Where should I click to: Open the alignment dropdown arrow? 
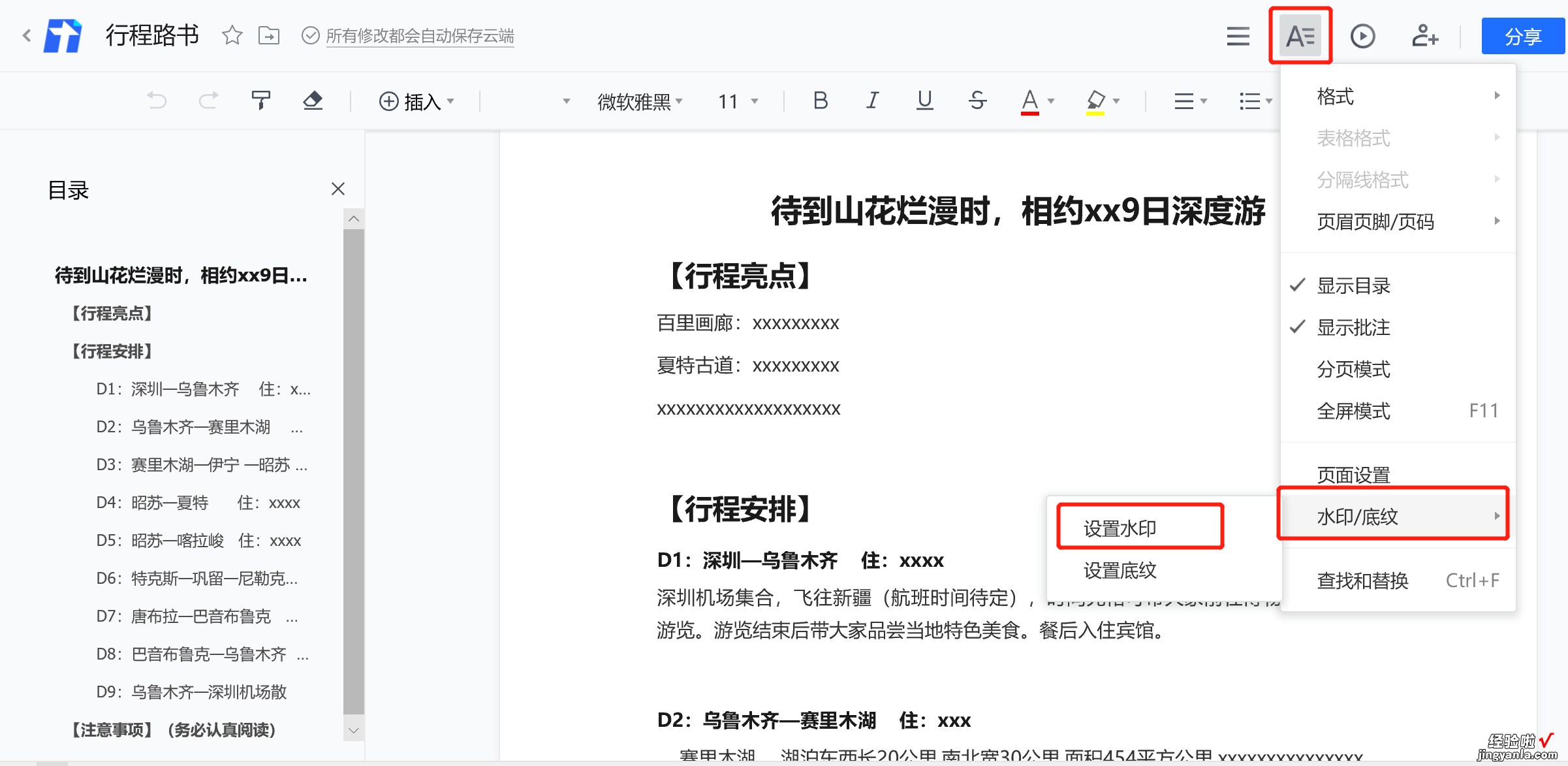click(1204, 101)
